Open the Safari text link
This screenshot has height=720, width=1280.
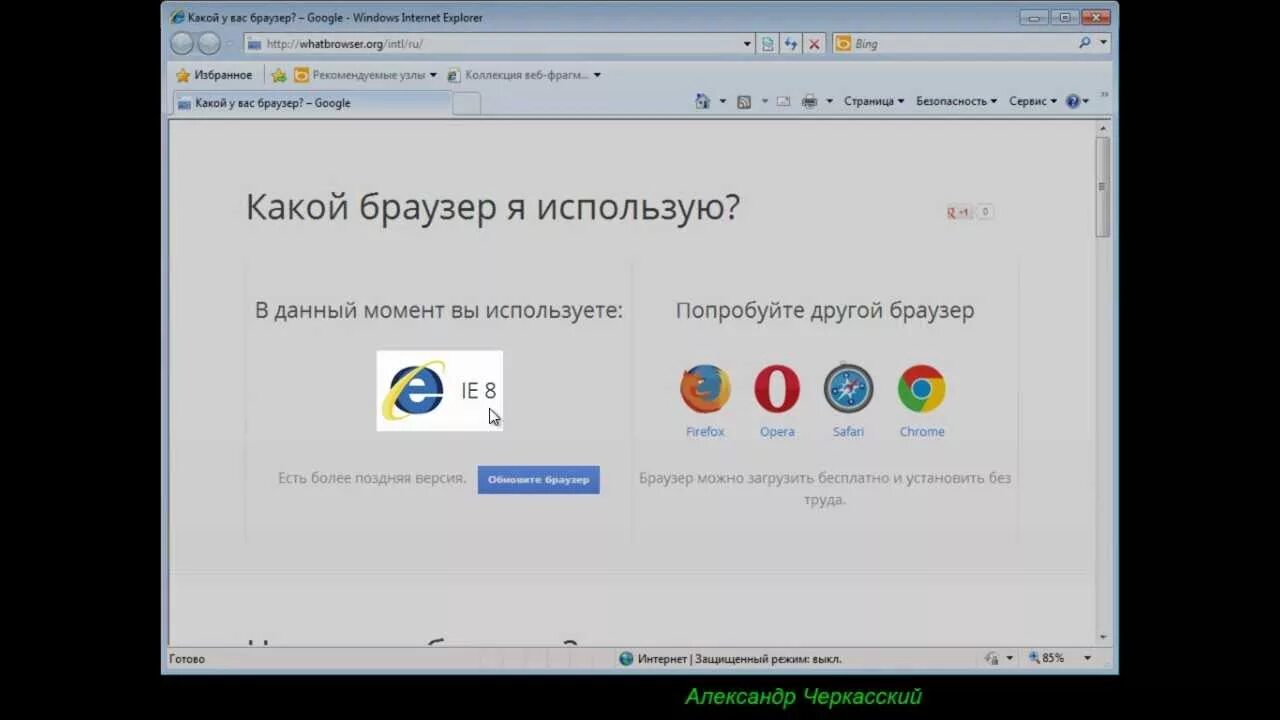(849, 432)
